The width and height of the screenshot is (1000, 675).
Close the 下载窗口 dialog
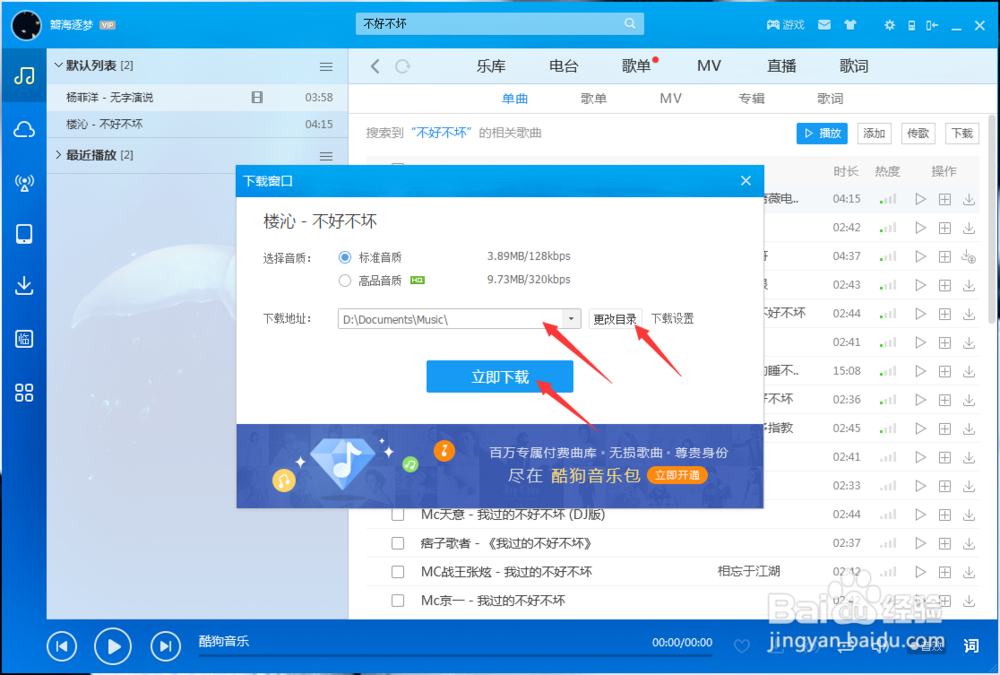pos(746,181)
